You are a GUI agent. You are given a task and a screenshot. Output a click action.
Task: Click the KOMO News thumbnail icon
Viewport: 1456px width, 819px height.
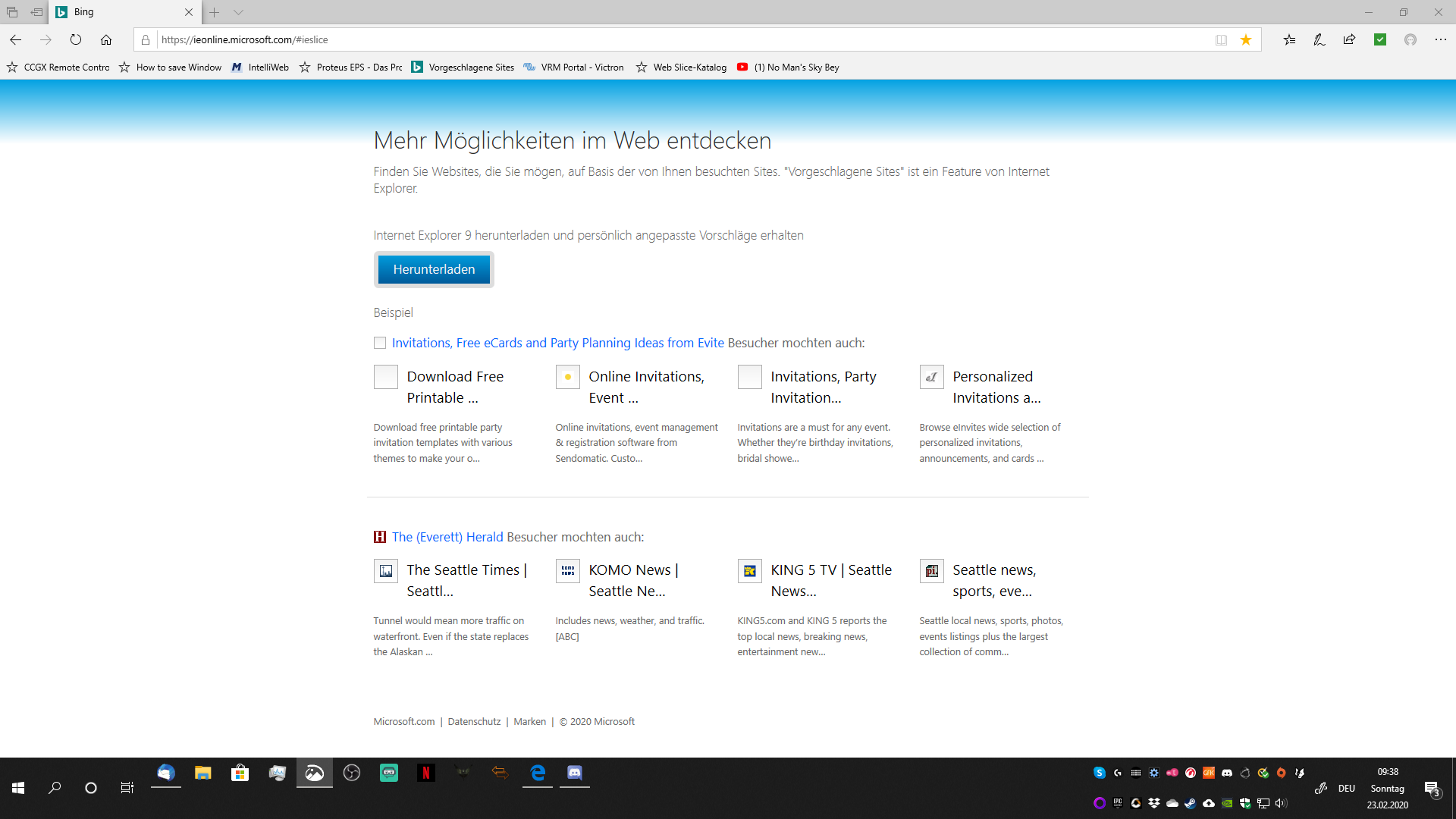[568, 571]
